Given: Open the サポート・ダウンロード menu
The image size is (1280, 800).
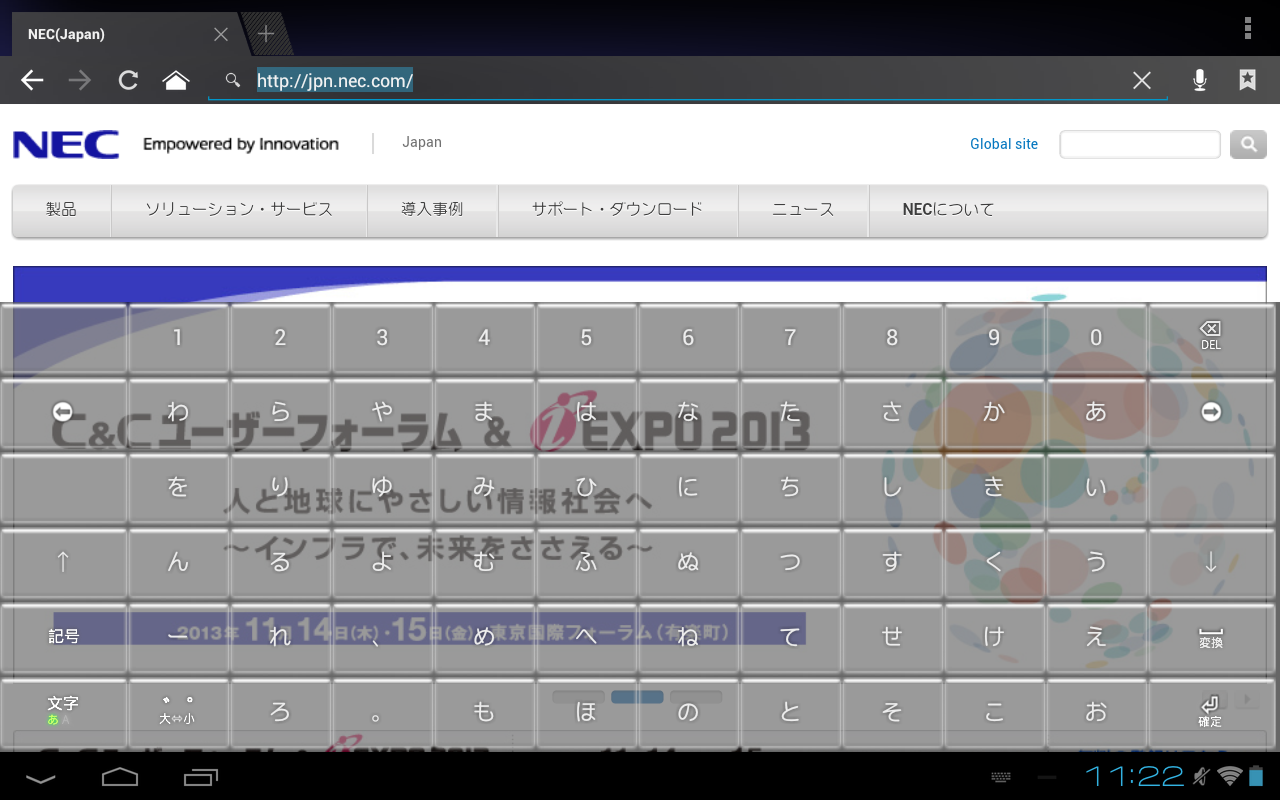Looking at the screenshot, I should pyautogui.click(x=617, y=210).
